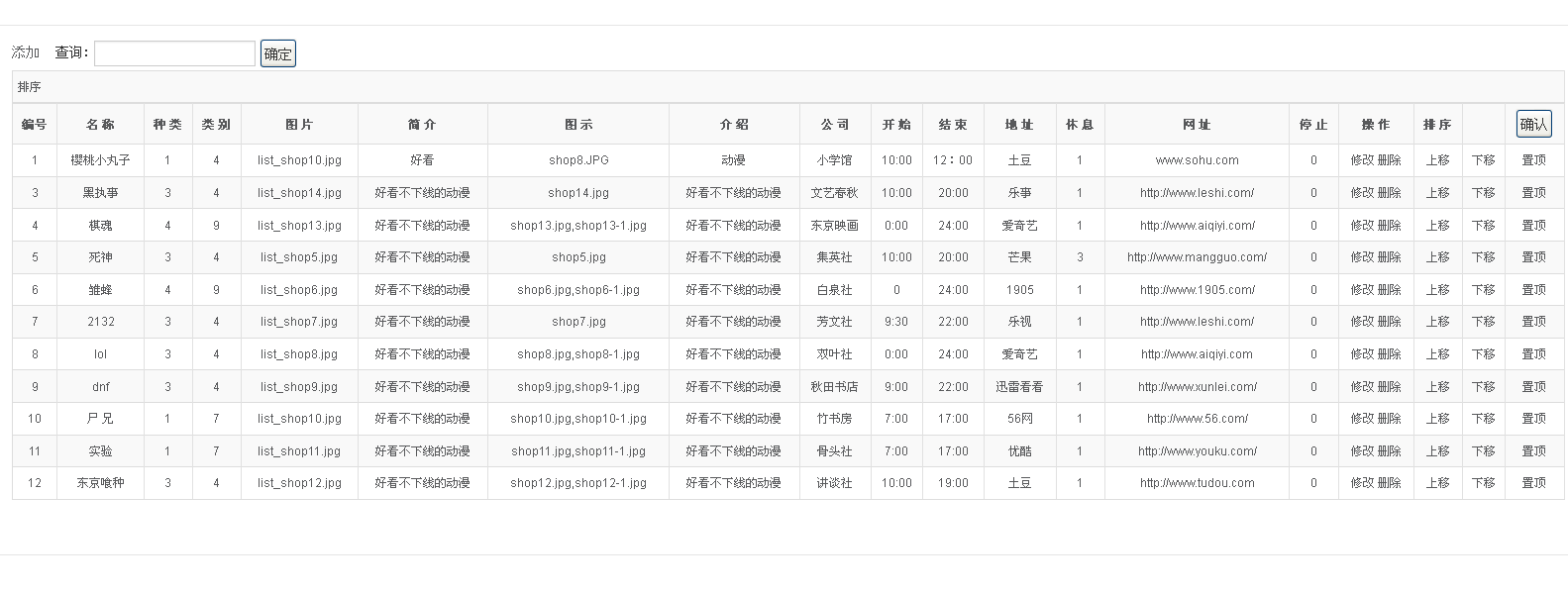Click the 确定 search button
Screen dimensions: 1568x593
click(278, 53)
